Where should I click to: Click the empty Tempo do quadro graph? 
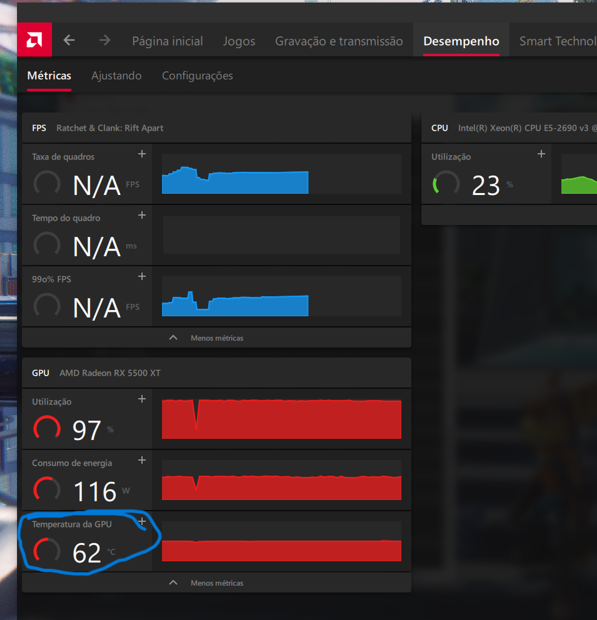281,235
